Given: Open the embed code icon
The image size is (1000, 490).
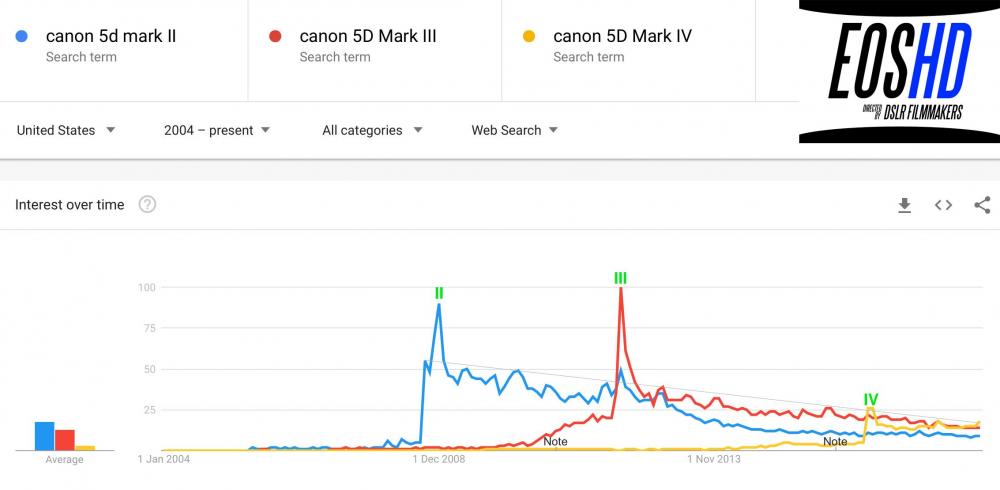Looking at the screenshot, I should point(943,205).
